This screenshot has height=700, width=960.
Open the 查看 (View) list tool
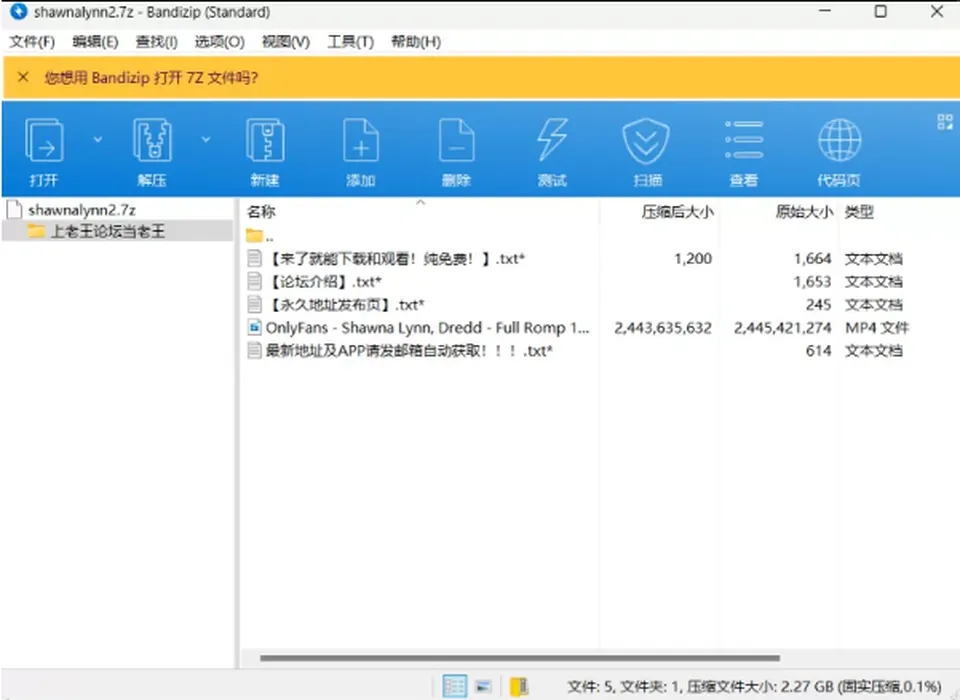[744, 140]
